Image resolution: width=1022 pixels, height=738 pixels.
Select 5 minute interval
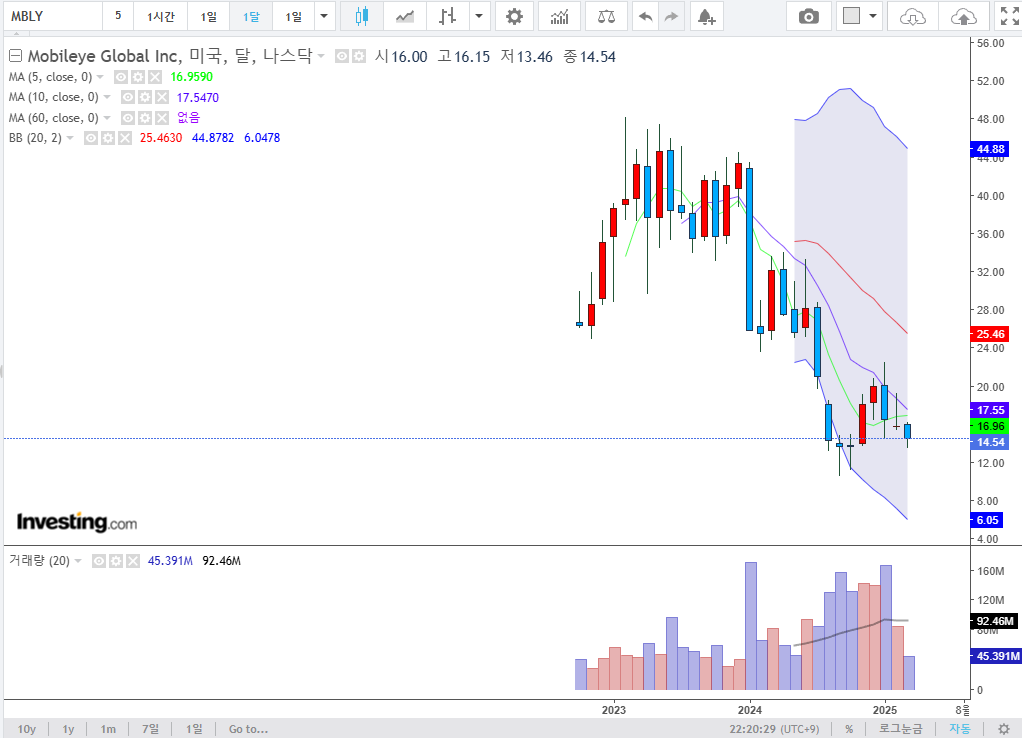118,16
